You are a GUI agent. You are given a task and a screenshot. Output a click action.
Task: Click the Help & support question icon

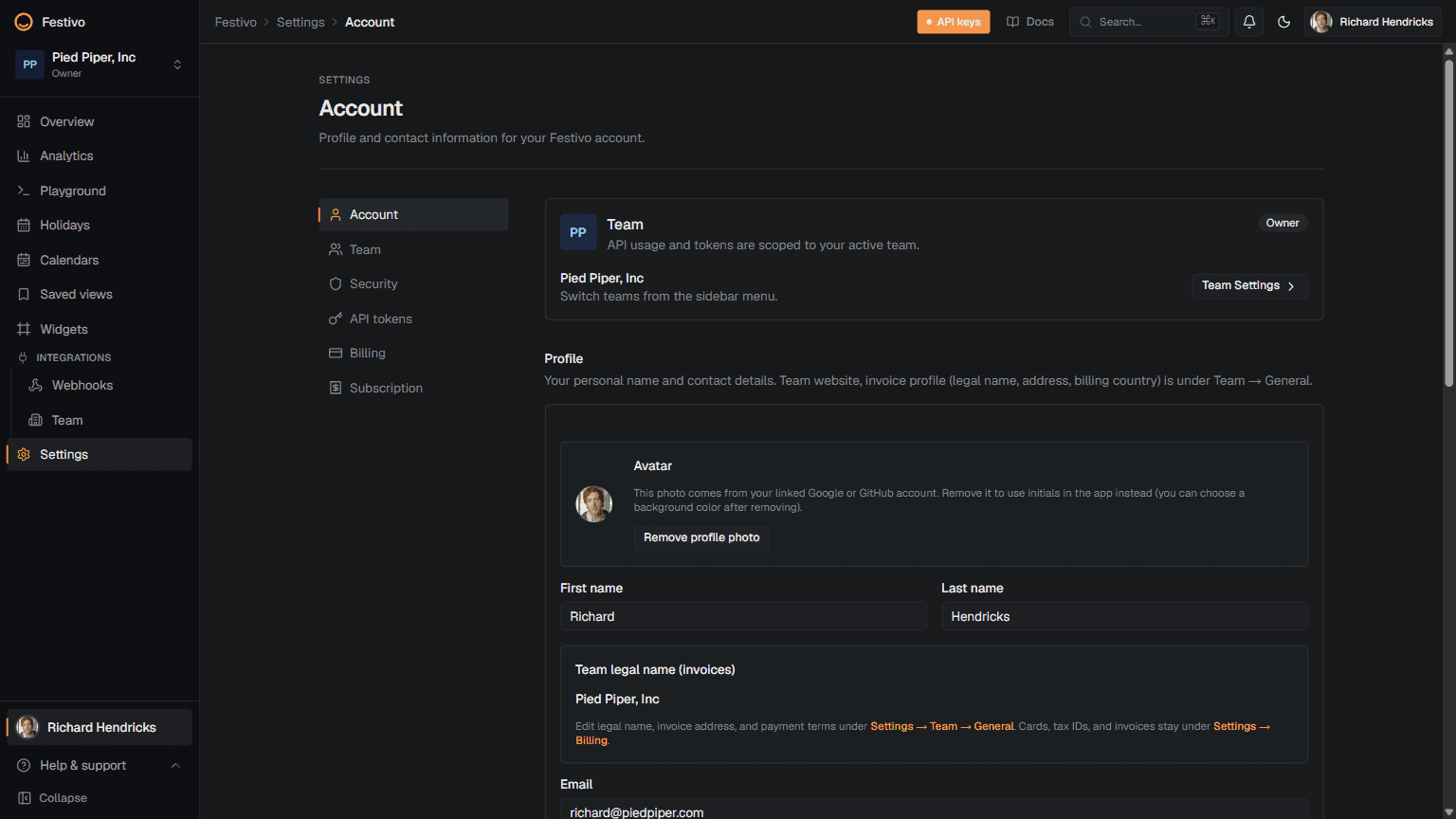[x=24, y=766]
